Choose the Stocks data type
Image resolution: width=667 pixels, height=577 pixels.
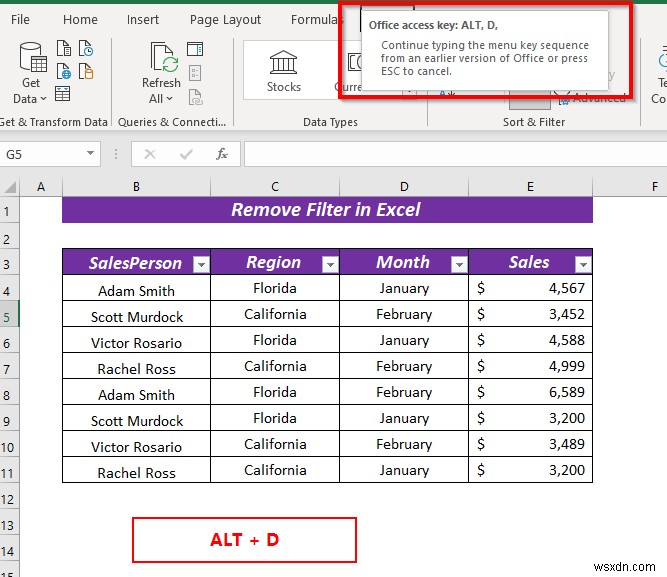point(283,71)
